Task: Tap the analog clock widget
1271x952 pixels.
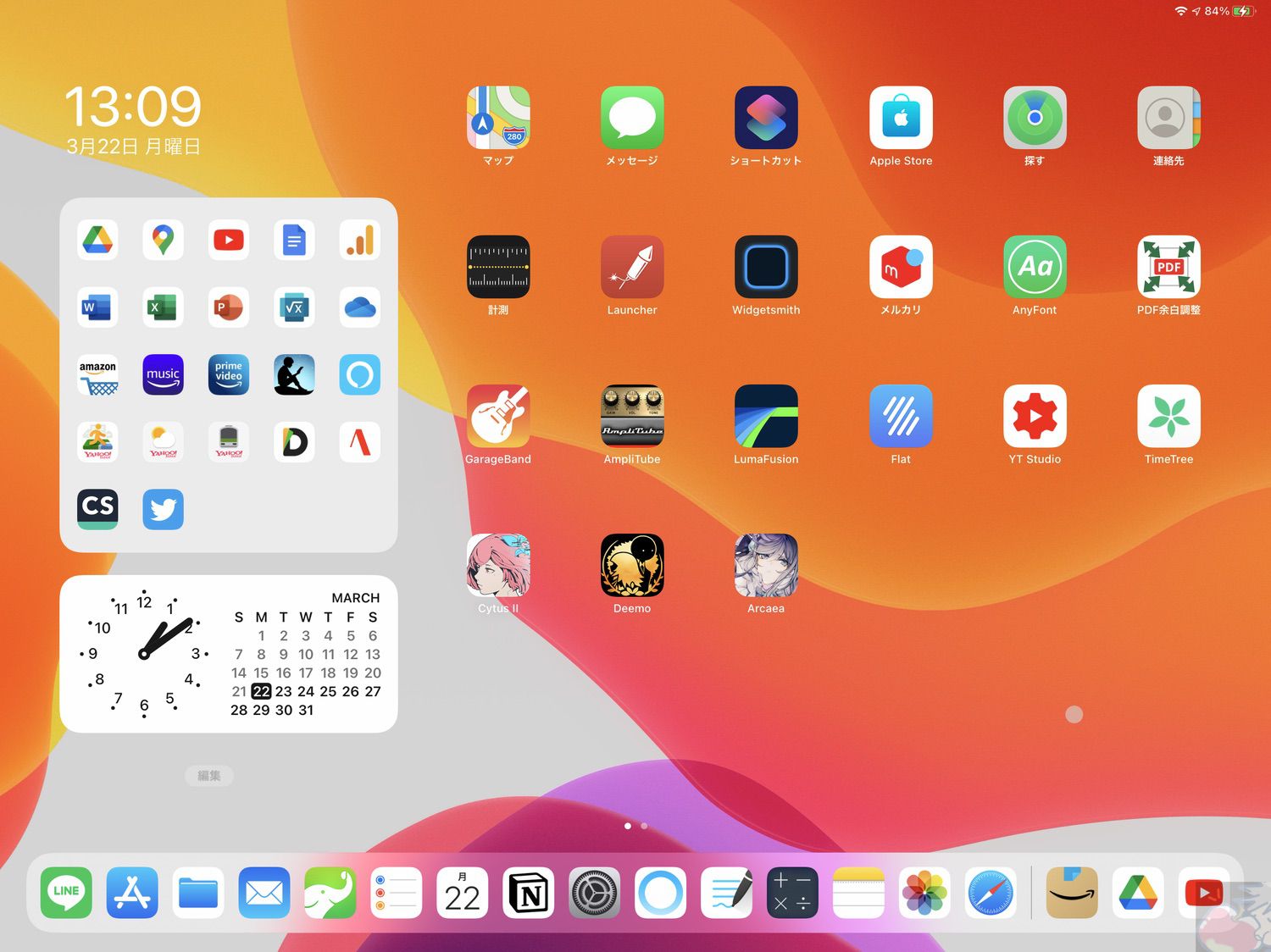Action: click(x=144, y=654)
